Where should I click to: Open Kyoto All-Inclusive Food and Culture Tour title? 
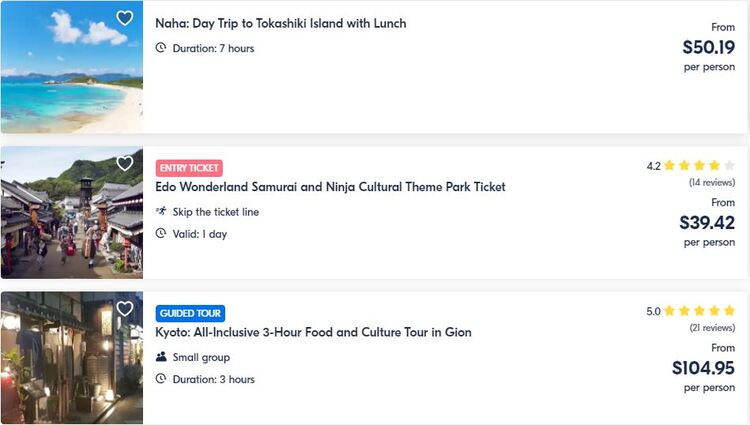[313, 332]
